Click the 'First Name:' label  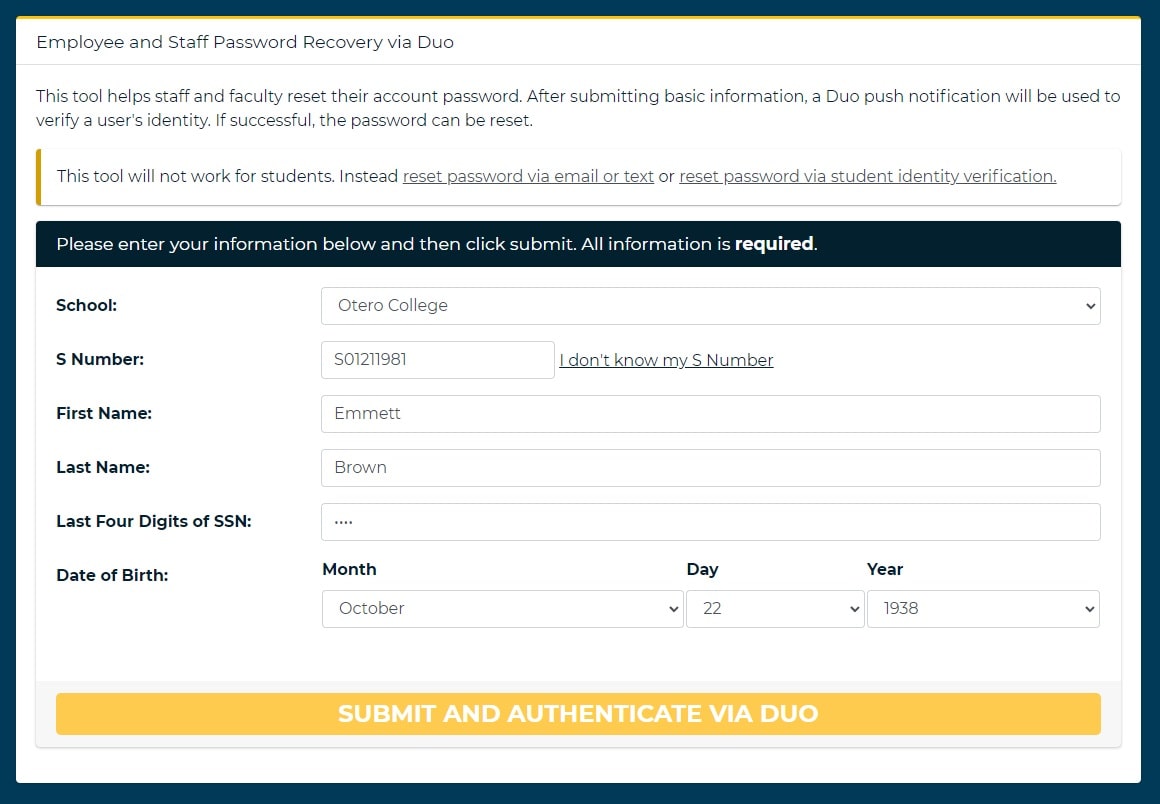tap(104, 413)
